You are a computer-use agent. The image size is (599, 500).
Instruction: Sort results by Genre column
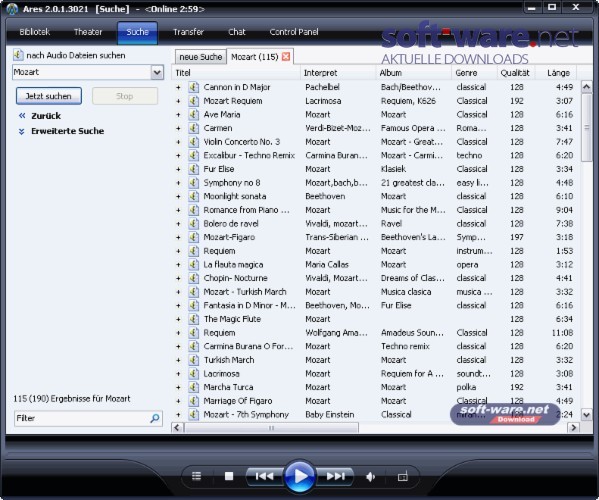(474, 73)
